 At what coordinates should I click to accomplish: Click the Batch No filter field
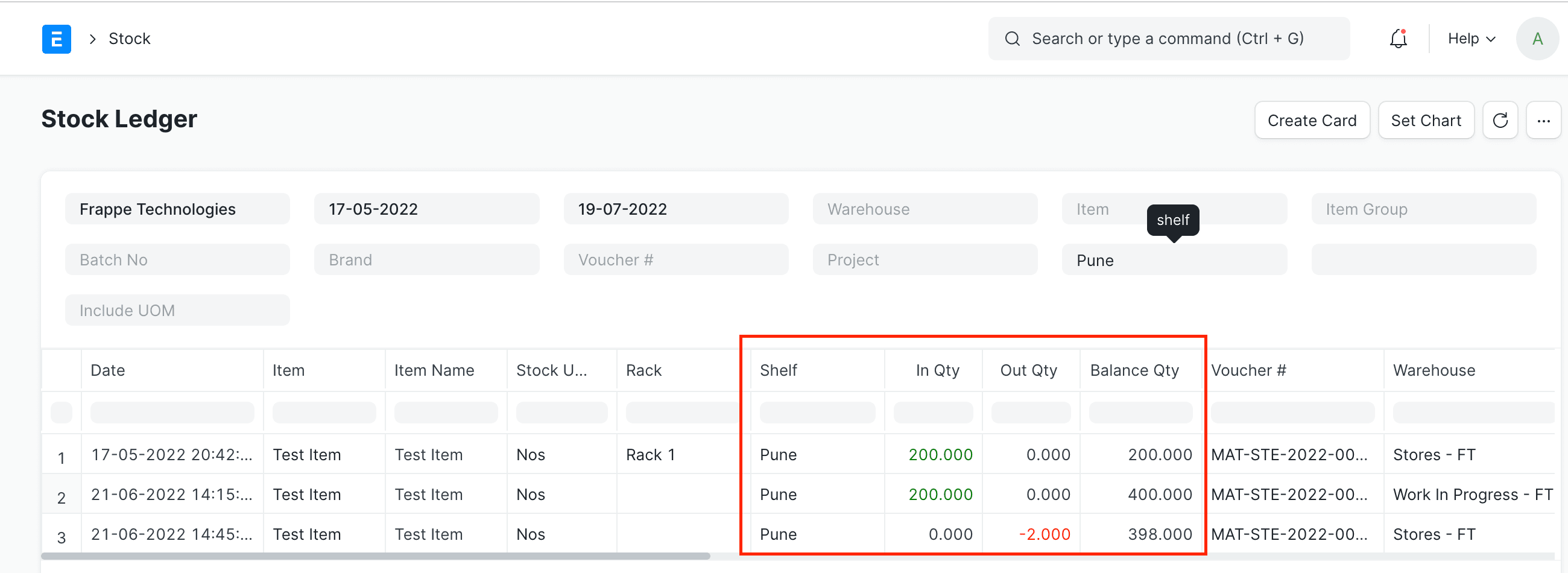[x=177, y=259]
